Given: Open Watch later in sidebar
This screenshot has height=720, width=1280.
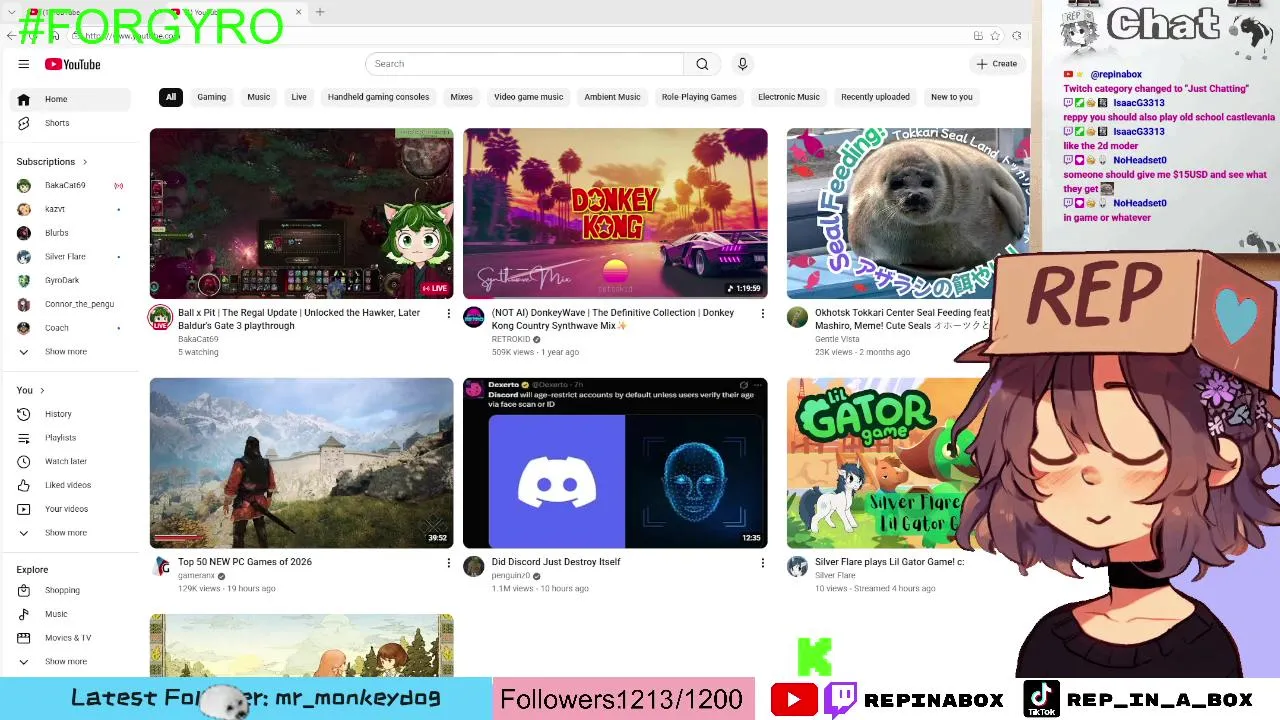Looking at the screenshot, I should tap(70, 461).
